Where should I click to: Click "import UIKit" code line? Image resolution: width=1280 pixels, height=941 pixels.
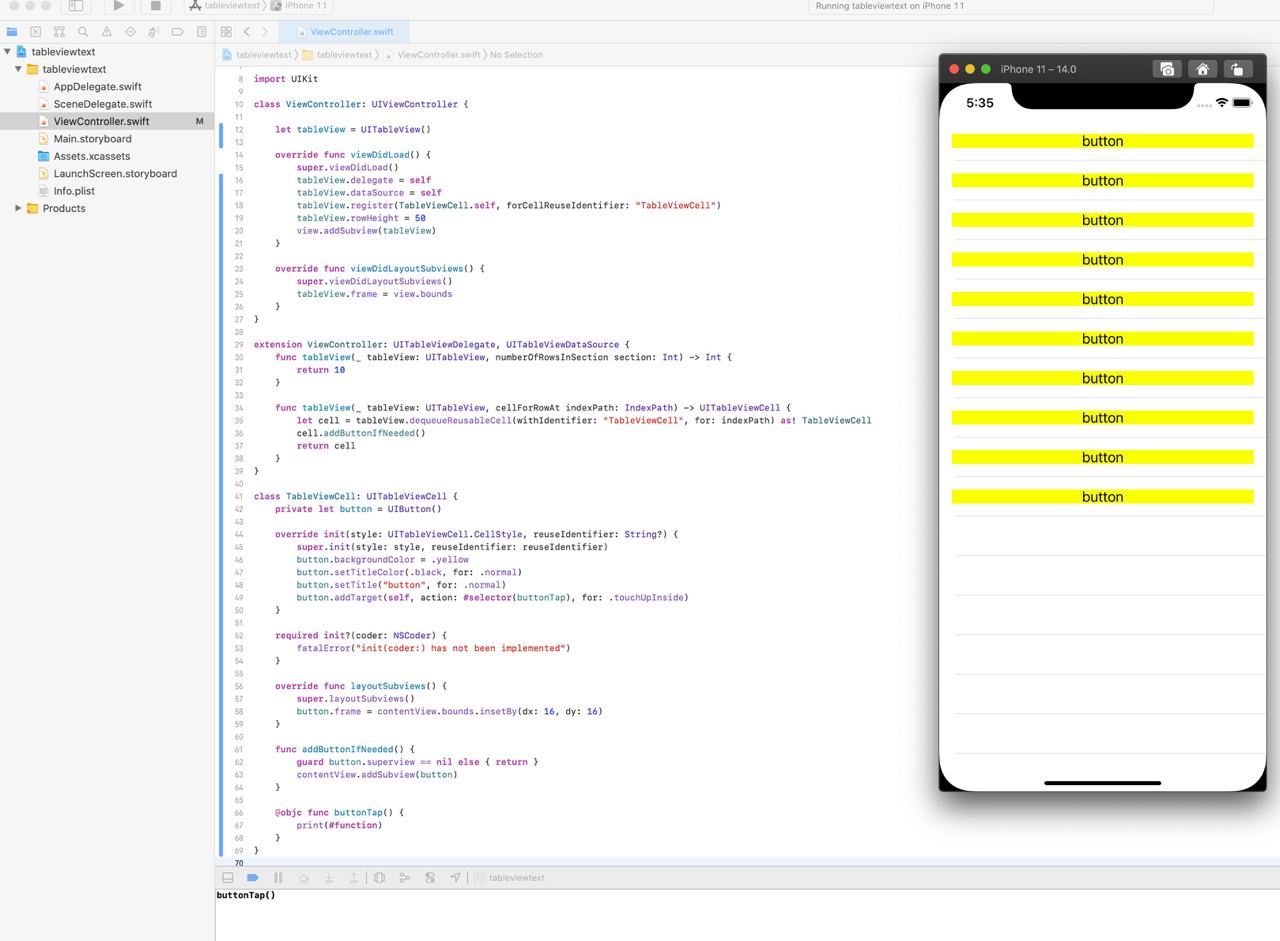pyautogui.click(x=286, y=79)
